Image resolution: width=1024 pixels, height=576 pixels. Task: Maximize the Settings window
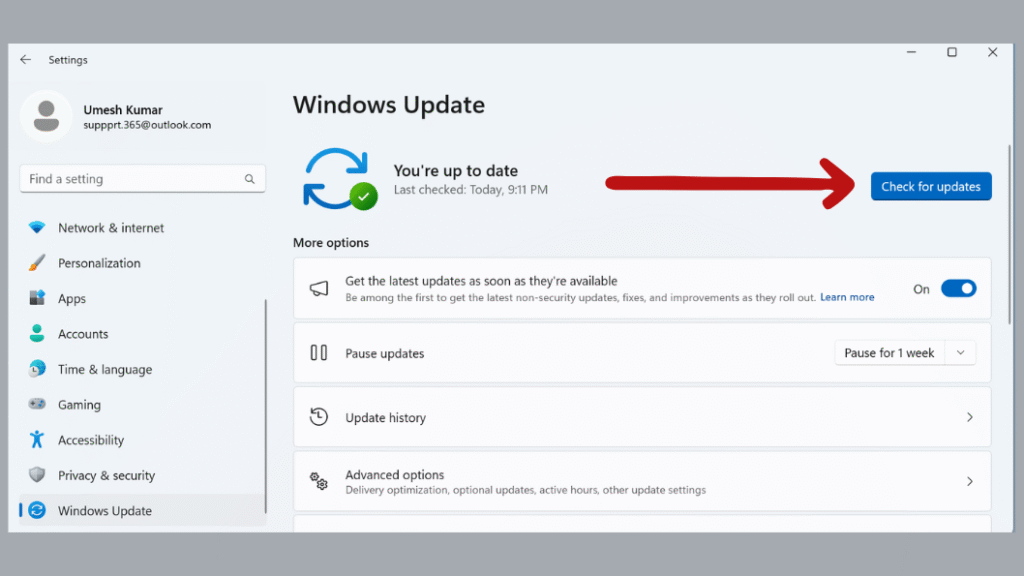pyautogui.click(x=952, y=52)
